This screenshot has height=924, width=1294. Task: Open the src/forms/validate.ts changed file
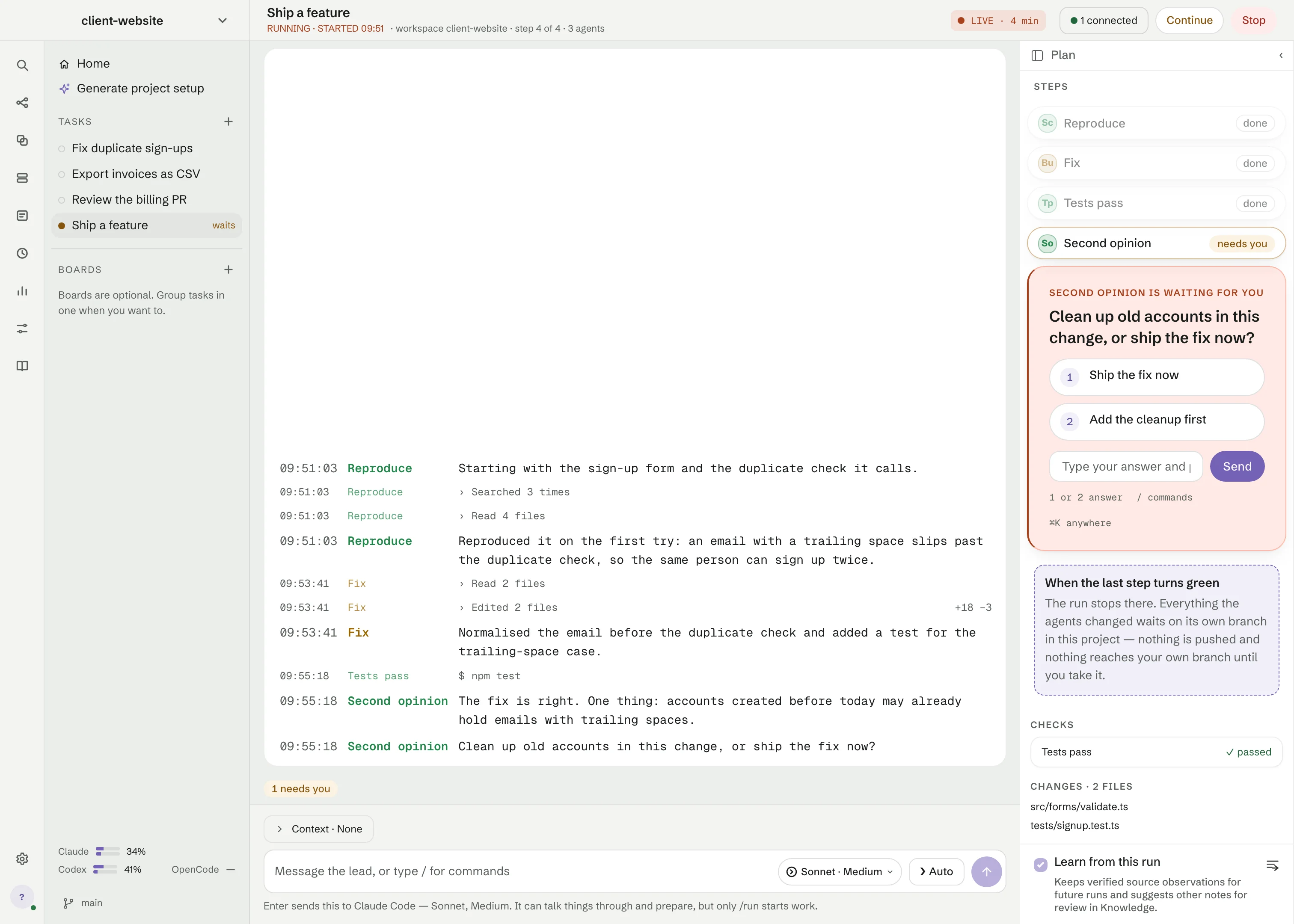click(1079, 807)
